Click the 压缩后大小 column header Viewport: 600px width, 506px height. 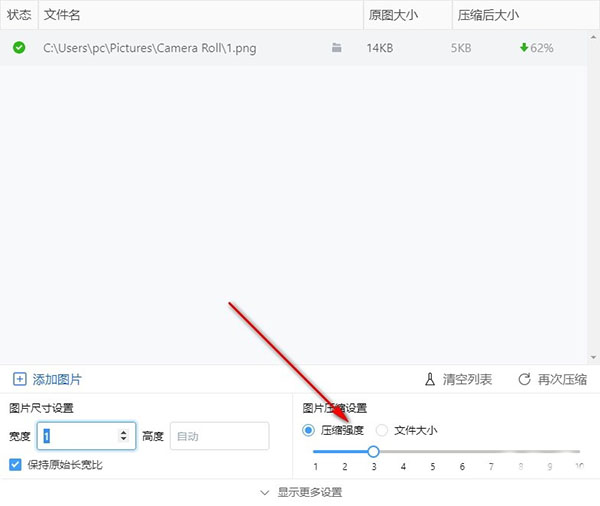pyautogui.click(x=487, y=15)
